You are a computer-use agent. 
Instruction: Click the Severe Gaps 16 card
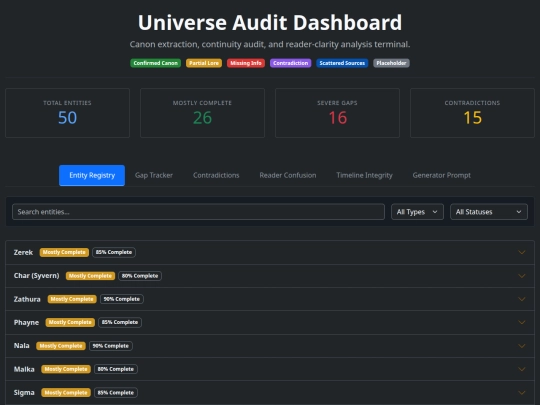pyautogui.click(x=337, y=113)
